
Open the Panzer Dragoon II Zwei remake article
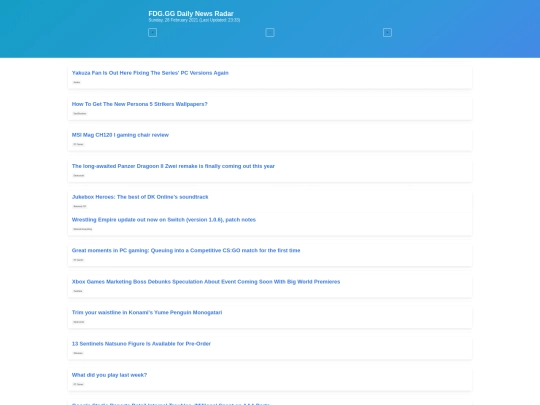pos(173,166)
